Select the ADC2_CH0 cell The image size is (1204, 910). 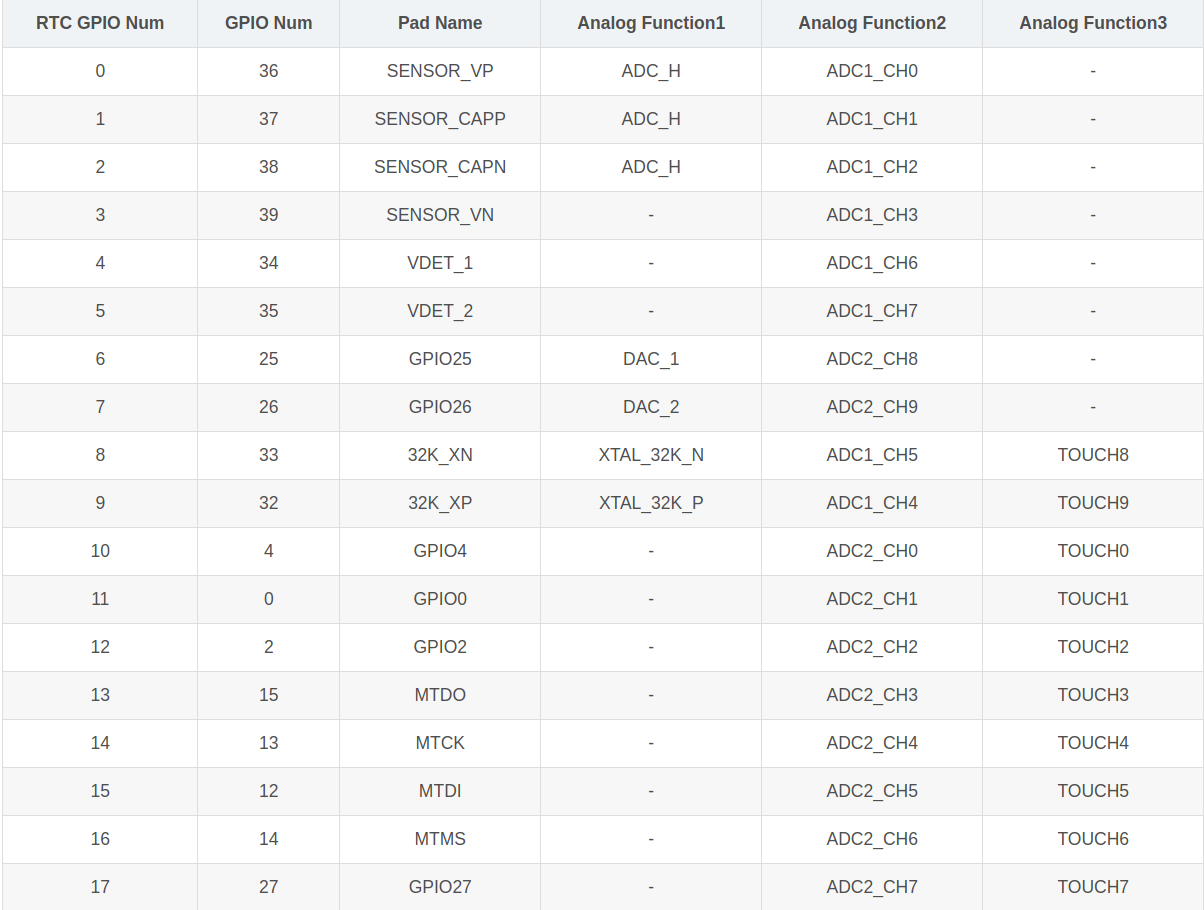coord(872,551)
